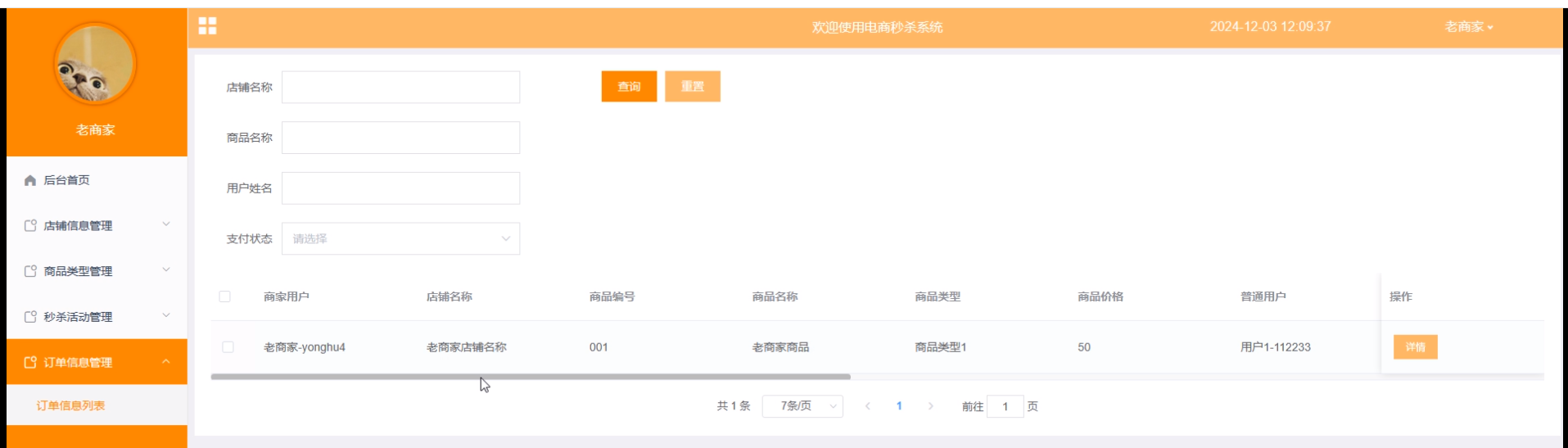The height and width of the screenshot is (448, 1568).
Task: Click the 店铺信息管理 menu icon
Action: point(30,225)
